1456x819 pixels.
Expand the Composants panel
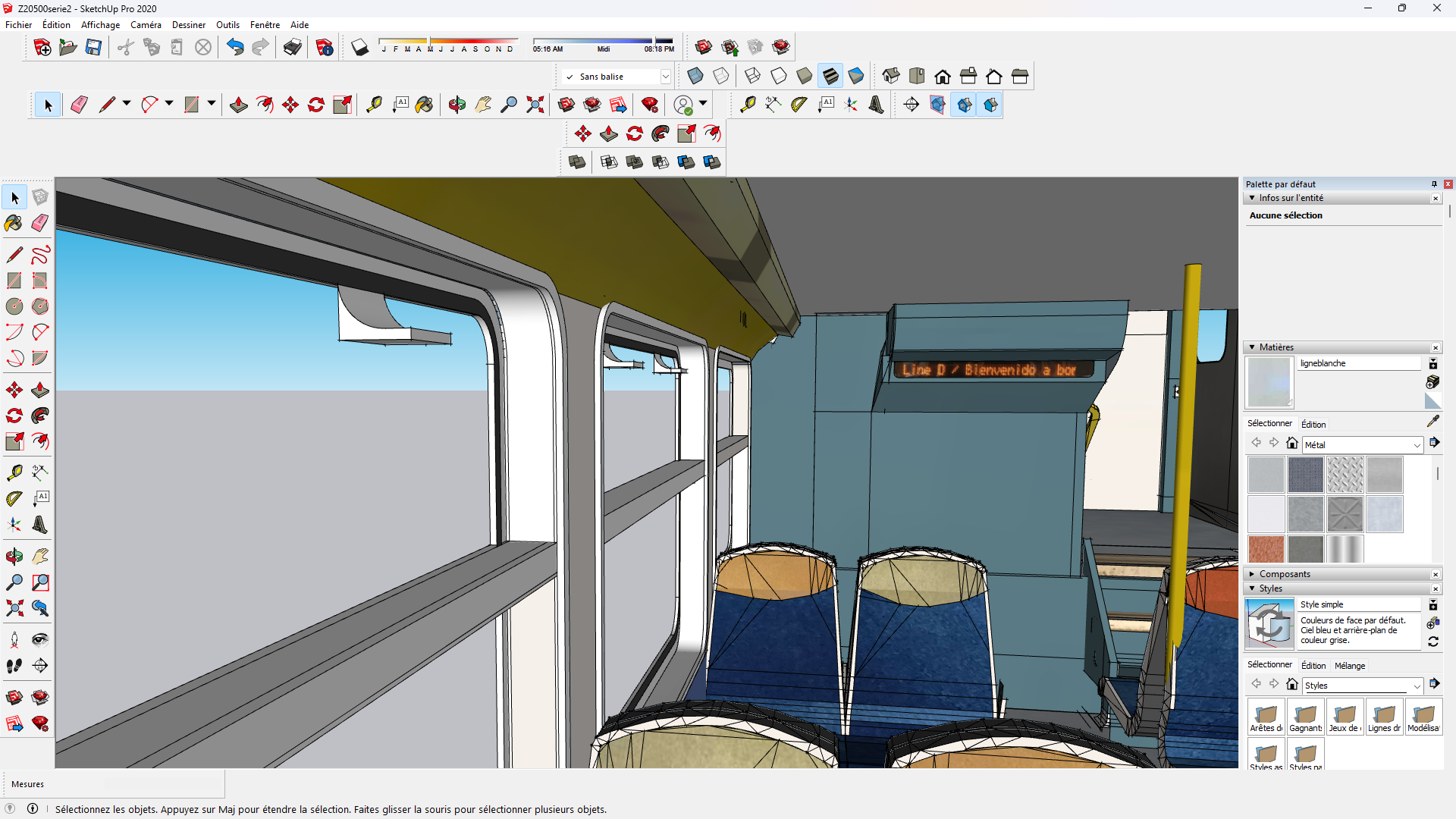tap(1284, 574)
